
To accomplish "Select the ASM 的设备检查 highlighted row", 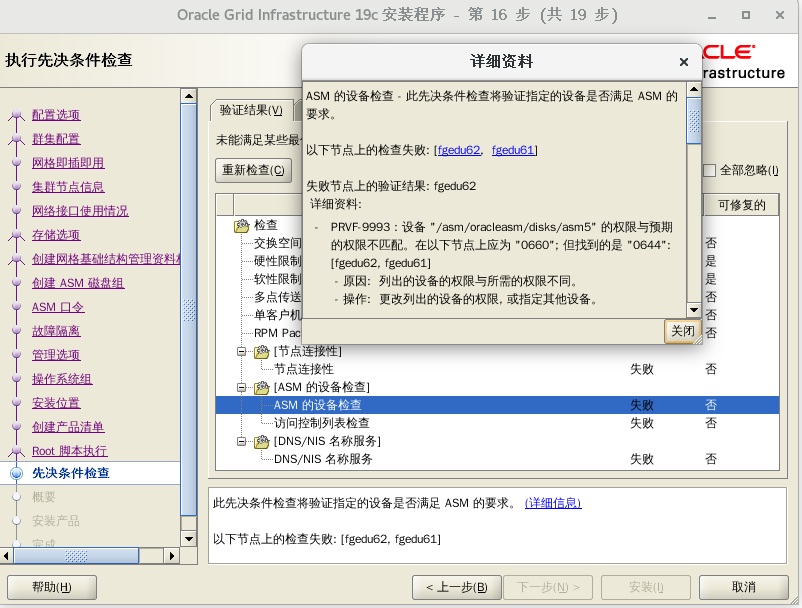I will pyautogui.click(x=497, y=405).
